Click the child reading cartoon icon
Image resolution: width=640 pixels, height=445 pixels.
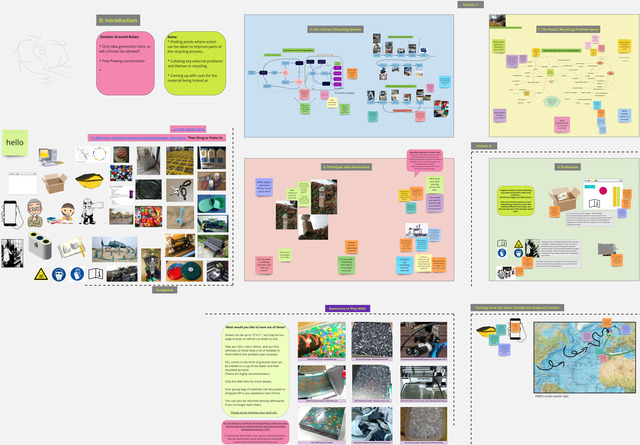click(66, 213)
